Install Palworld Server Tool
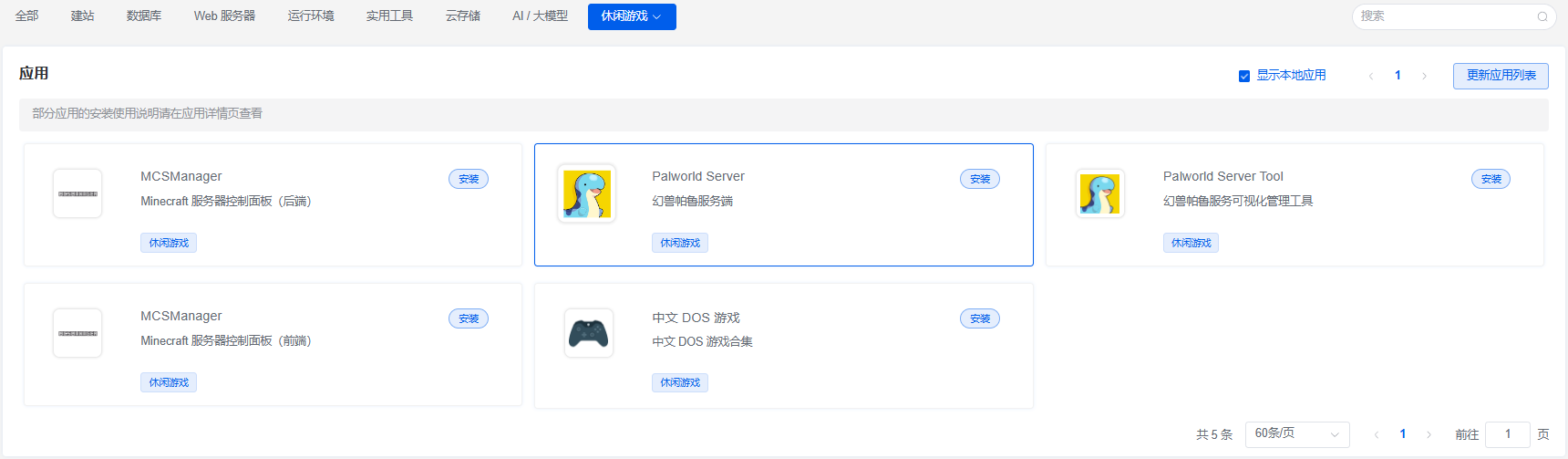The height and width of the screenshot is (459, 1568). [1491, 179]
